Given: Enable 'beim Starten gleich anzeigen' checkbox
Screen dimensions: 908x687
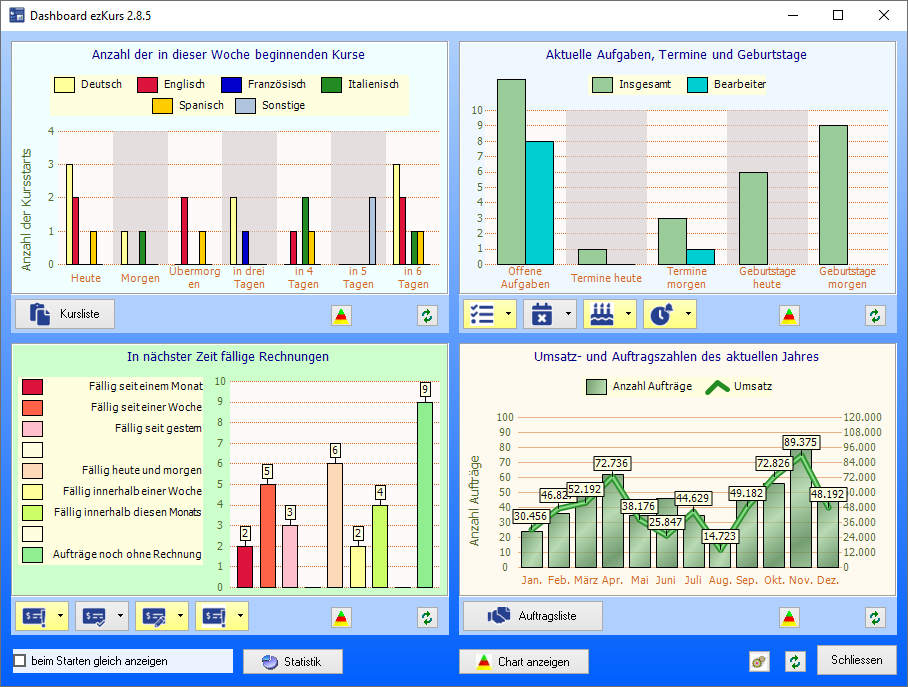Looking at the screenshot, I should pyautogui.click(x=20, y=662).
